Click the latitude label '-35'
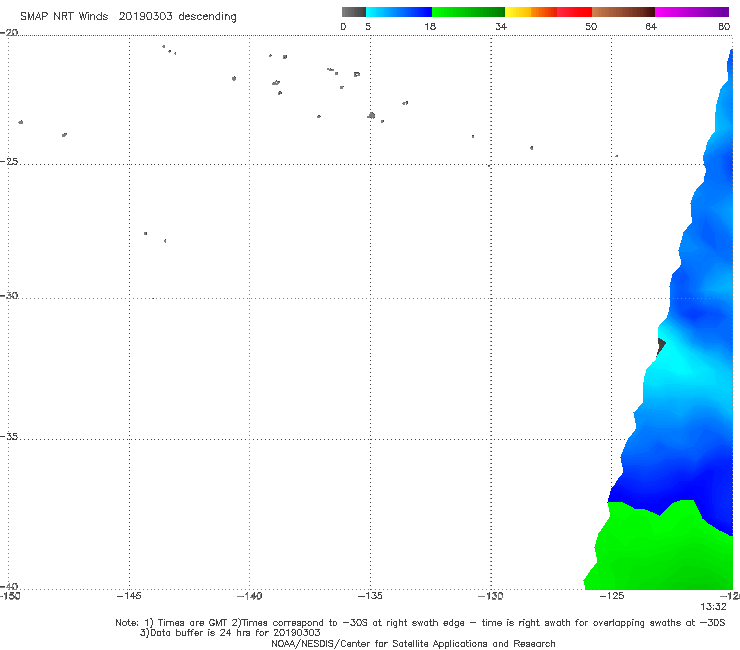The width and height of the screenshot is (740, 650). point(9,436)
